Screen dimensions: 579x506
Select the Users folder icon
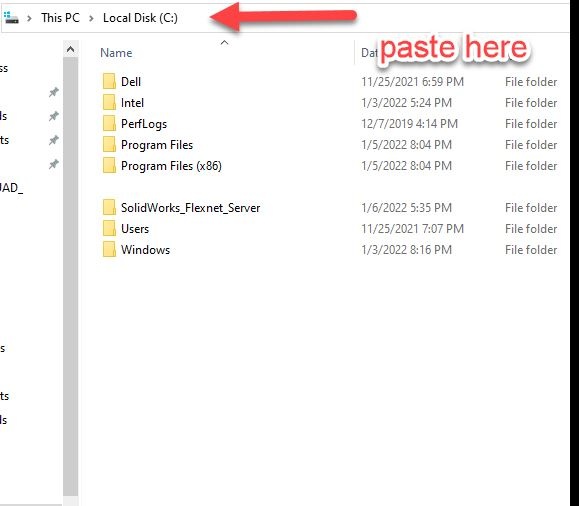(109, 229)
